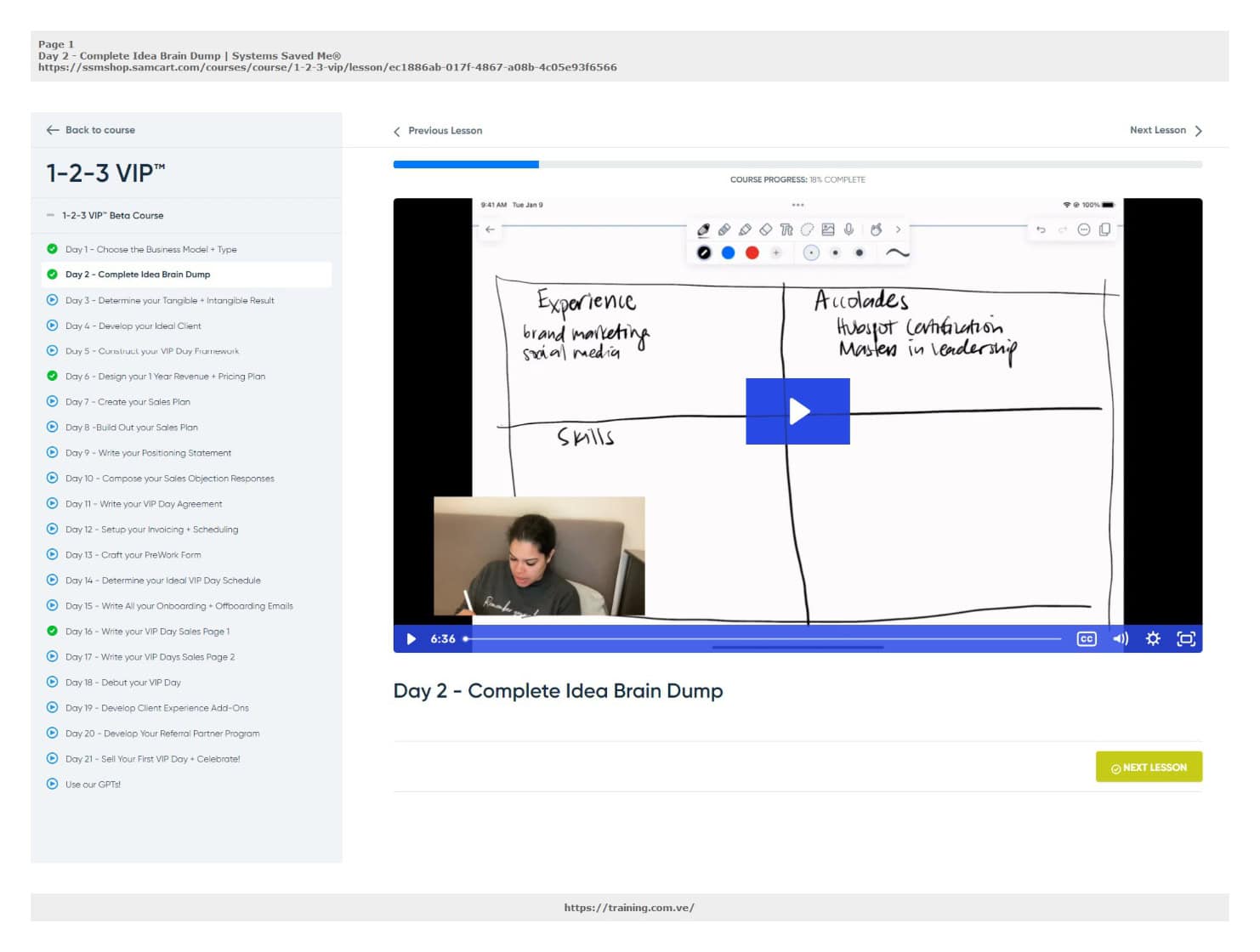Viewport: 1260px width, 952px height.
Task: Toggle closed captions with the CC icon
Action: (x=1086, y=639)
